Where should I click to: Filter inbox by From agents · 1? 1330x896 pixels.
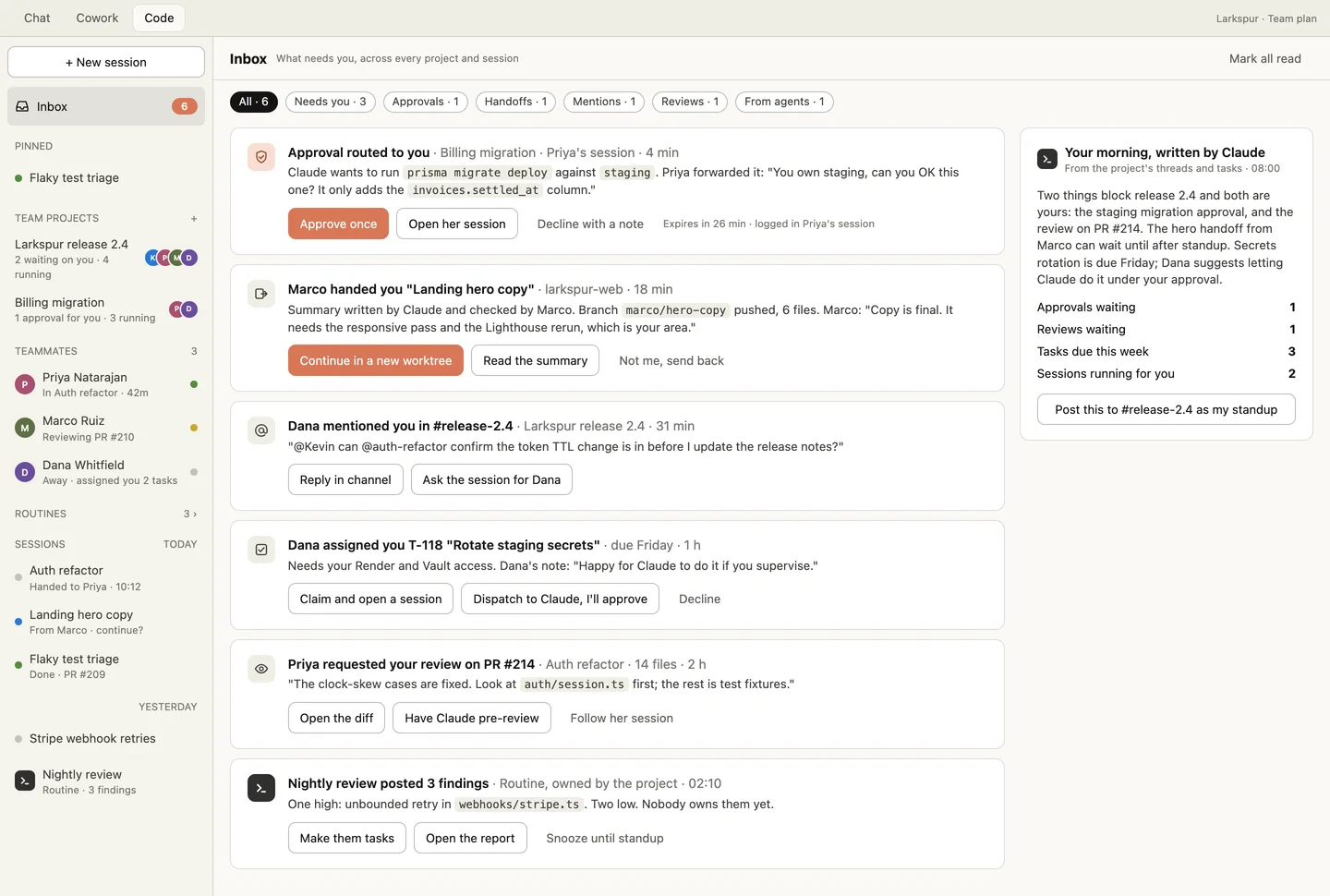pyautogui.click(x=784, y=102)
